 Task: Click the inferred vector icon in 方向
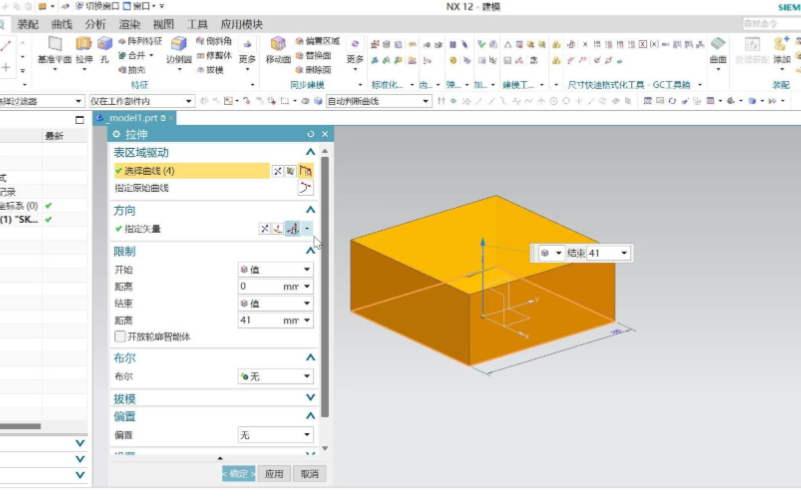coord(293,229)
